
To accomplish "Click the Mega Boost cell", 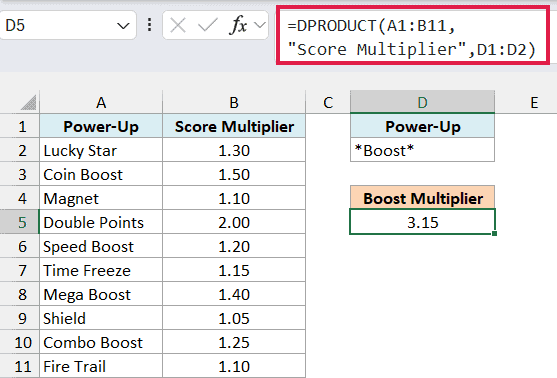I will click(x=101, y=295).
